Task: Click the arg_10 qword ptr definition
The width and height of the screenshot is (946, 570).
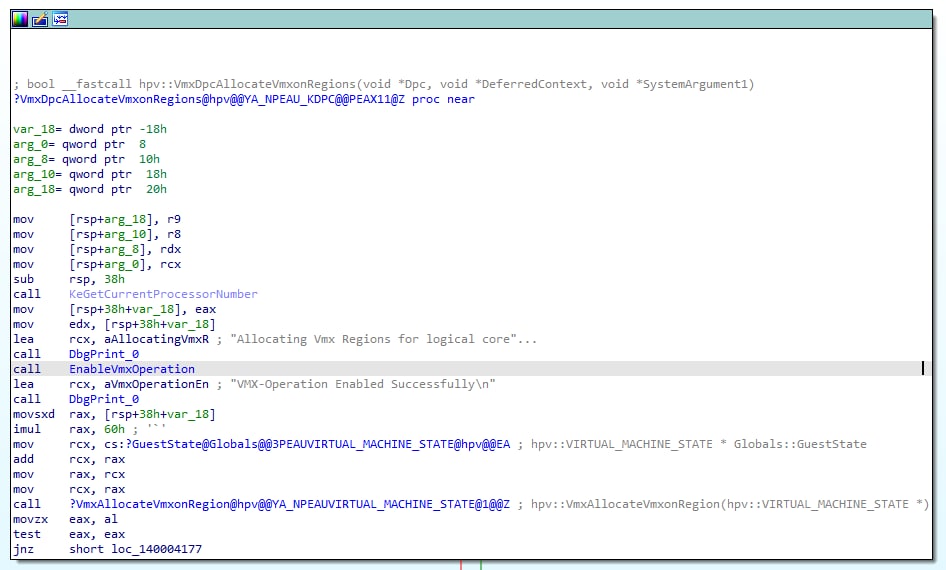Action: pos(90,174)
